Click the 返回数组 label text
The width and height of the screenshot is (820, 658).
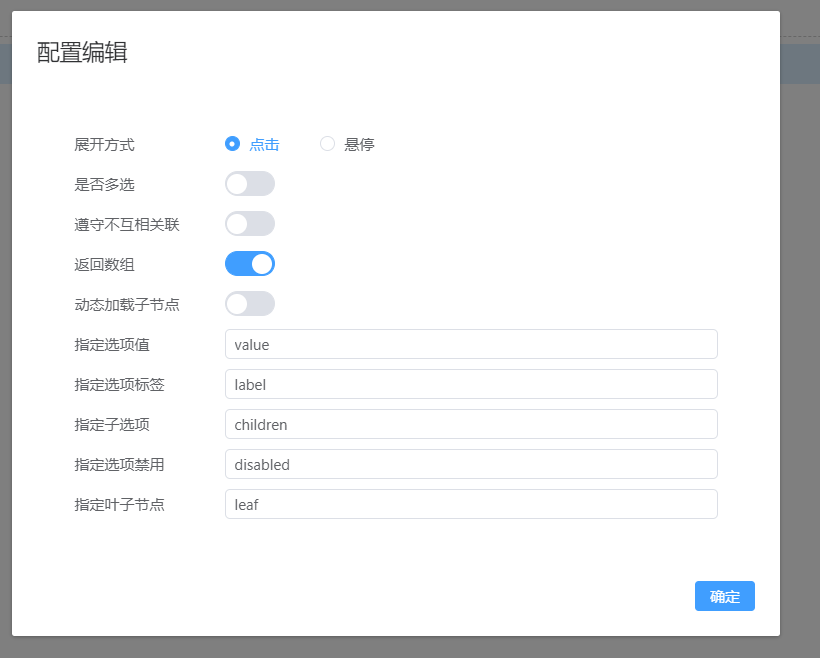coord(105,265)
